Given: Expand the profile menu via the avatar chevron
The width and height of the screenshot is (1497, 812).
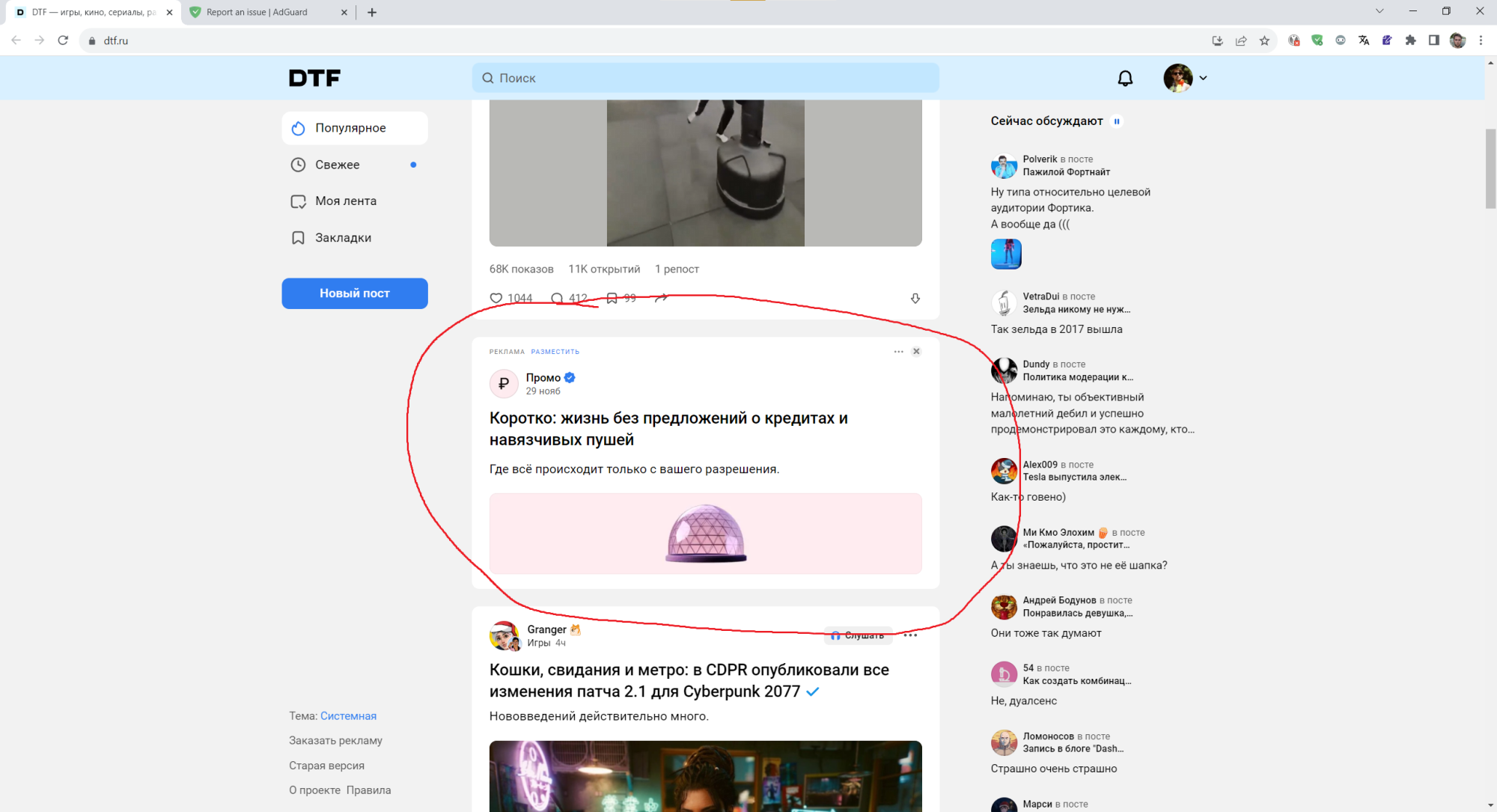Looking at the screenshot, I should pos(1204,78).
